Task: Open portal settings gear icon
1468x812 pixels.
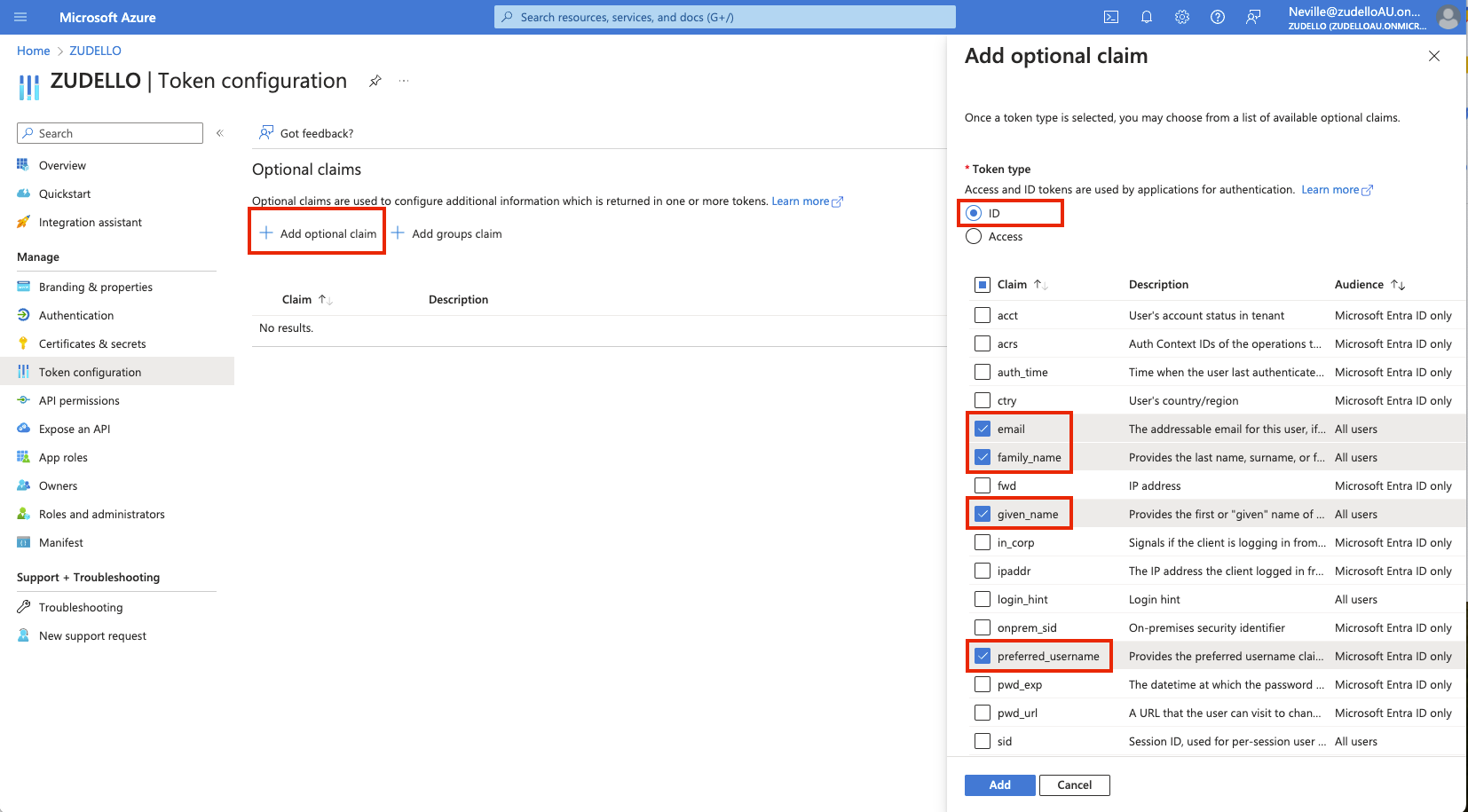Action: (1182, 17)
